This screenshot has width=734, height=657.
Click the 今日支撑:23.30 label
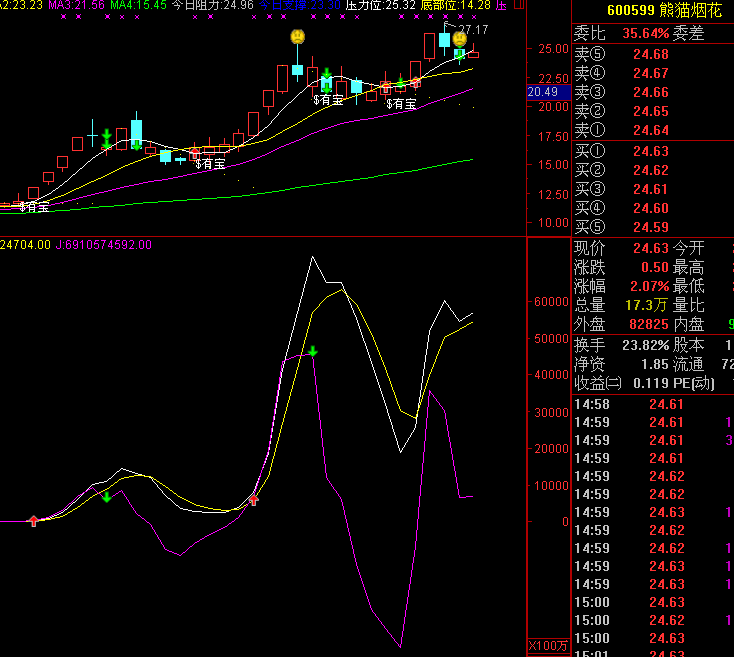click(x=300, y=6)
